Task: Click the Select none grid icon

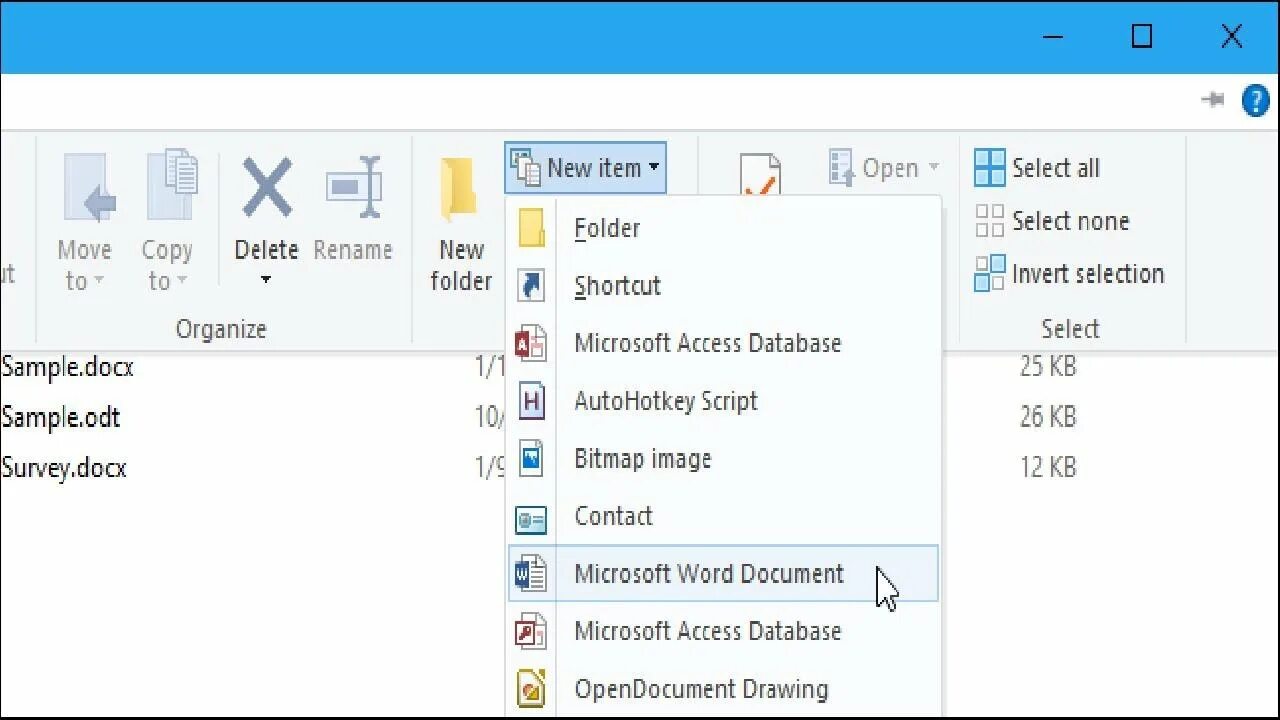Action: click(x=989, y=221)
